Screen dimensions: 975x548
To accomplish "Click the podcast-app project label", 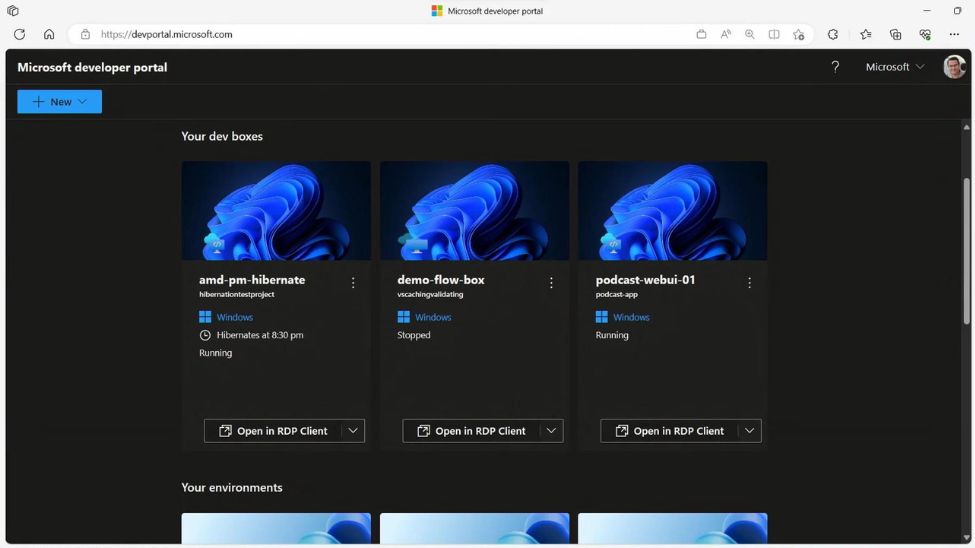I will [x=617, y=294].
